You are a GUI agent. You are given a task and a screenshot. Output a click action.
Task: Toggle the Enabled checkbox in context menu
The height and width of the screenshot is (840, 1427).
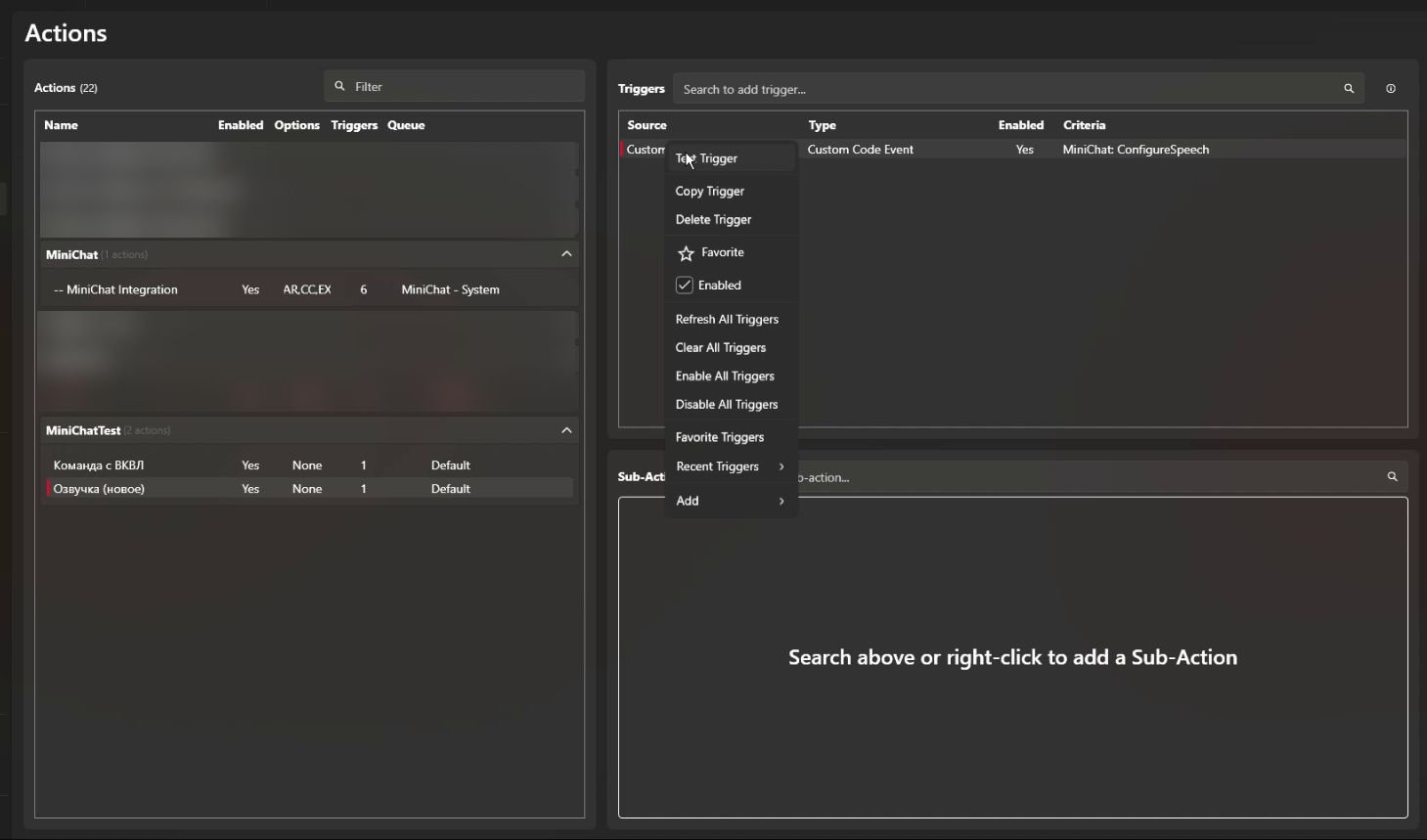pyautogui.click(x=685, y=286)
